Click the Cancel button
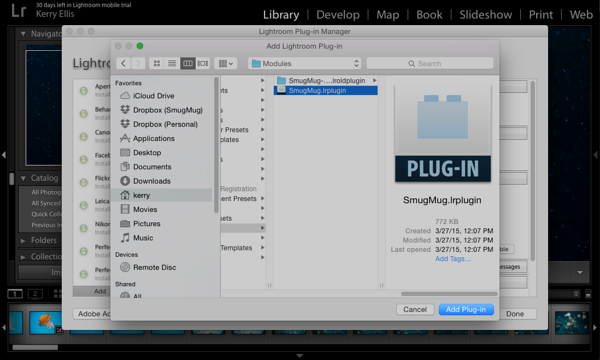 (415, 310)
